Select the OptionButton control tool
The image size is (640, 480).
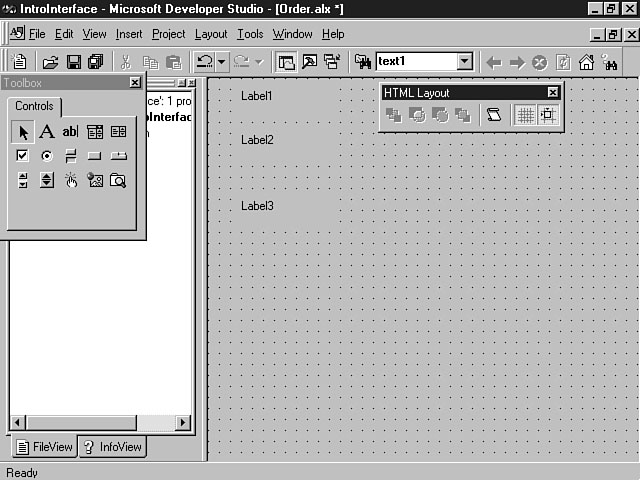[46, 155]
